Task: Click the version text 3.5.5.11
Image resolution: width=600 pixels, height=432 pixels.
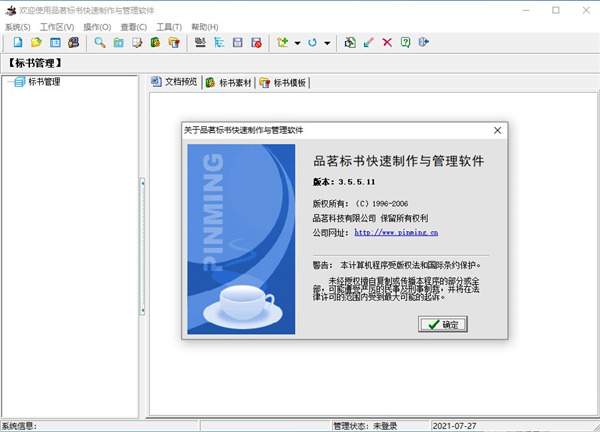Action: [x=356, y=182]
